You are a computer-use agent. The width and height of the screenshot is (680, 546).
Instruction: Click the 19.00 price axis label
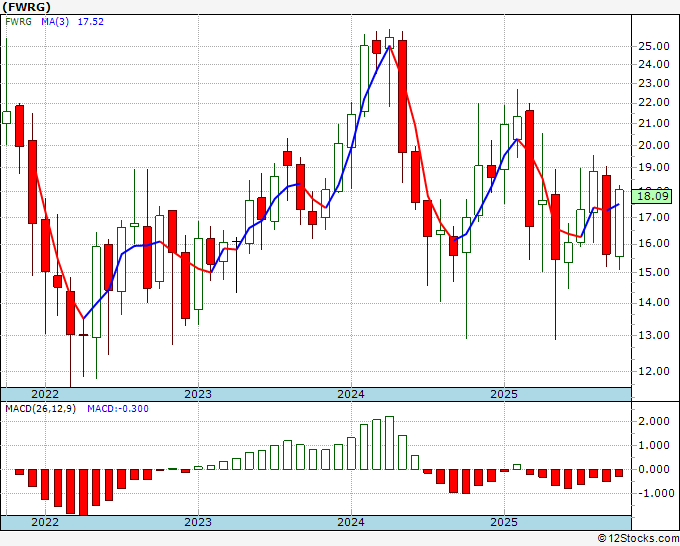pos(654,167)
